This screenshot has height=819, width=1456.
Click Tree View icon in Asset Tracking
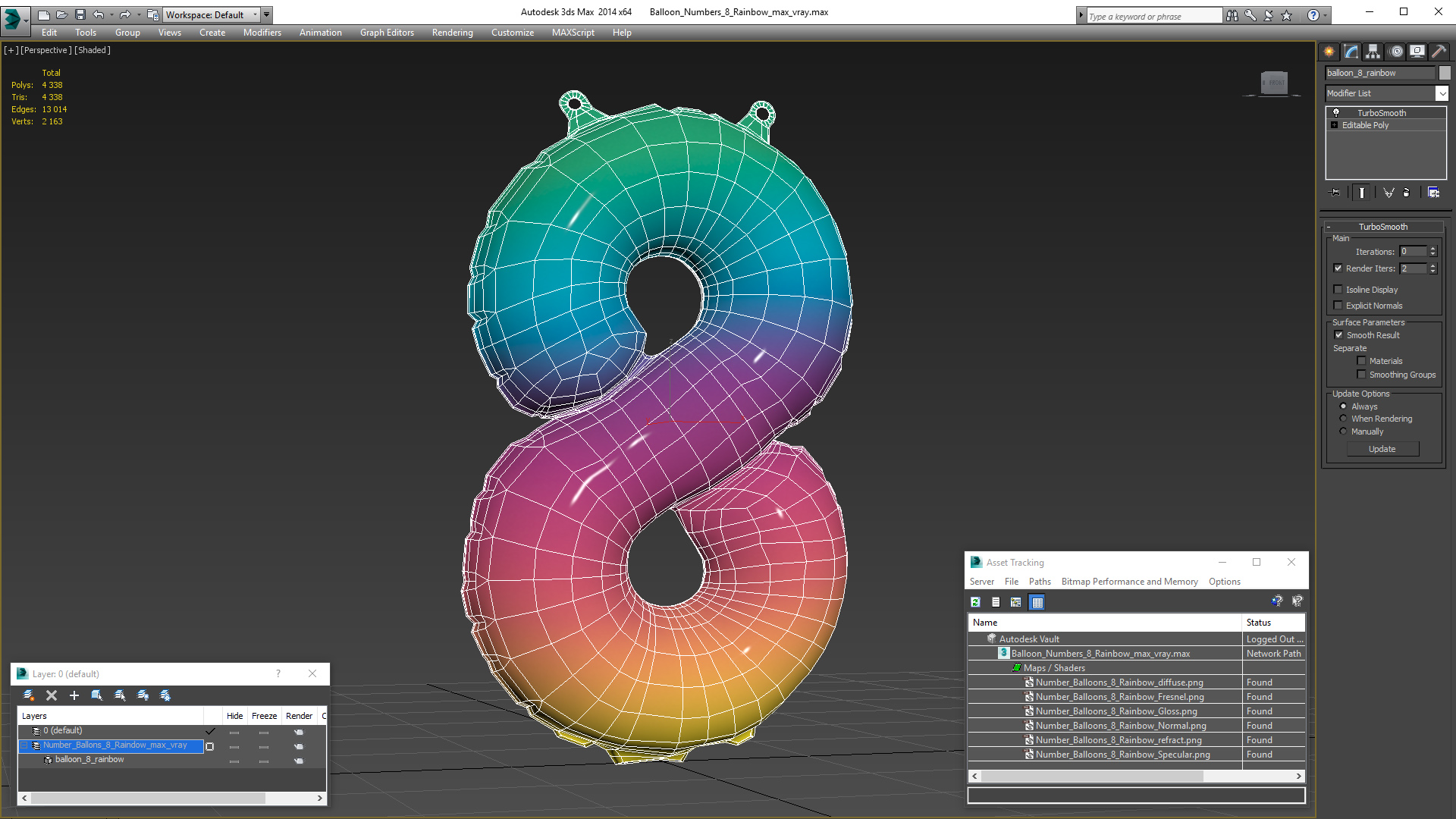[1016, 602]
